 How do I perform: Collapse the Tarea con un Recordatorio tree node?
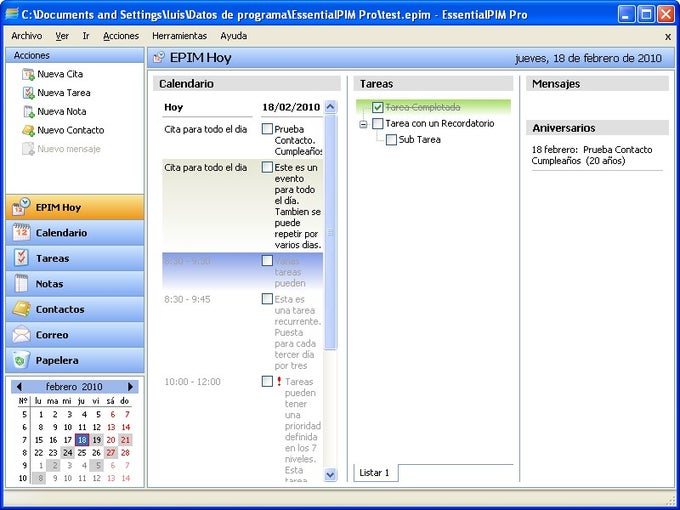[363, 125]
